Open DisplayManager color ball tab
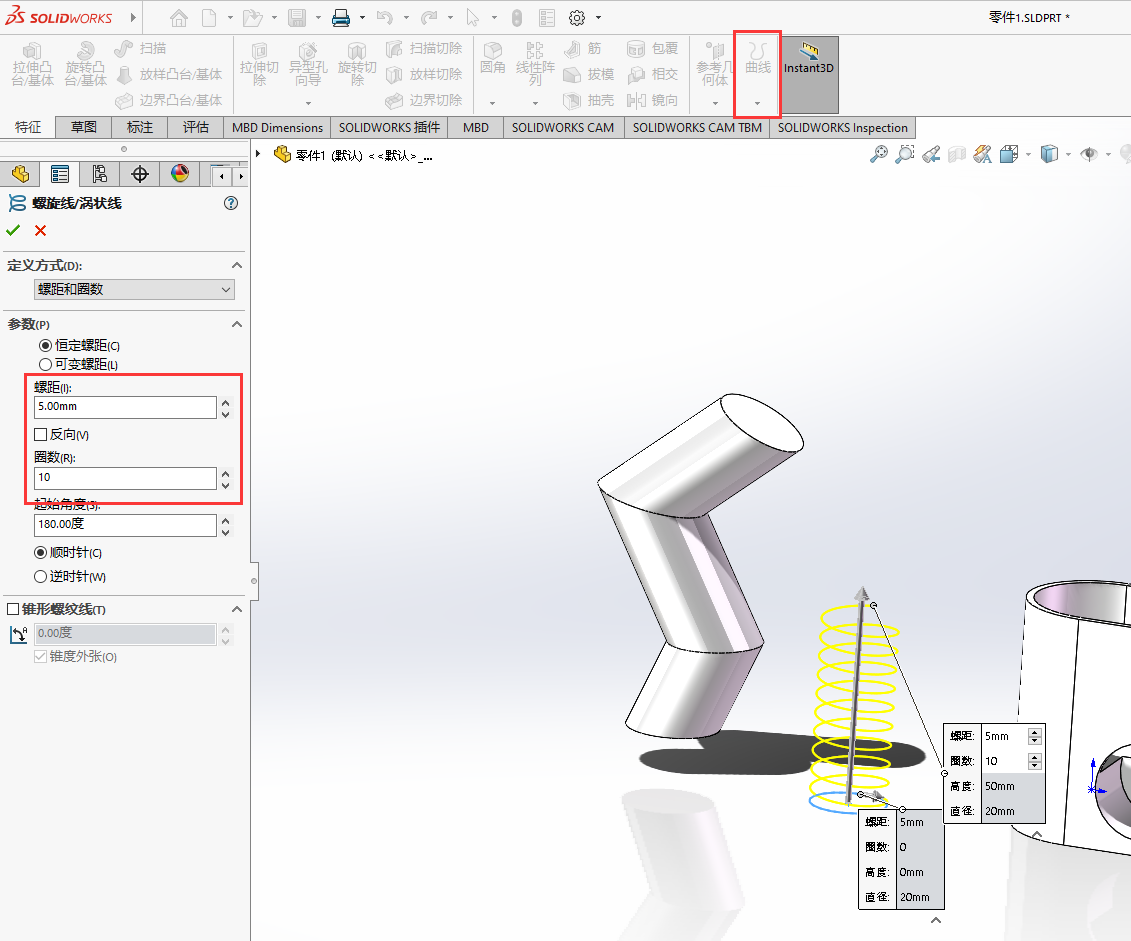 (x=180, y=174)
